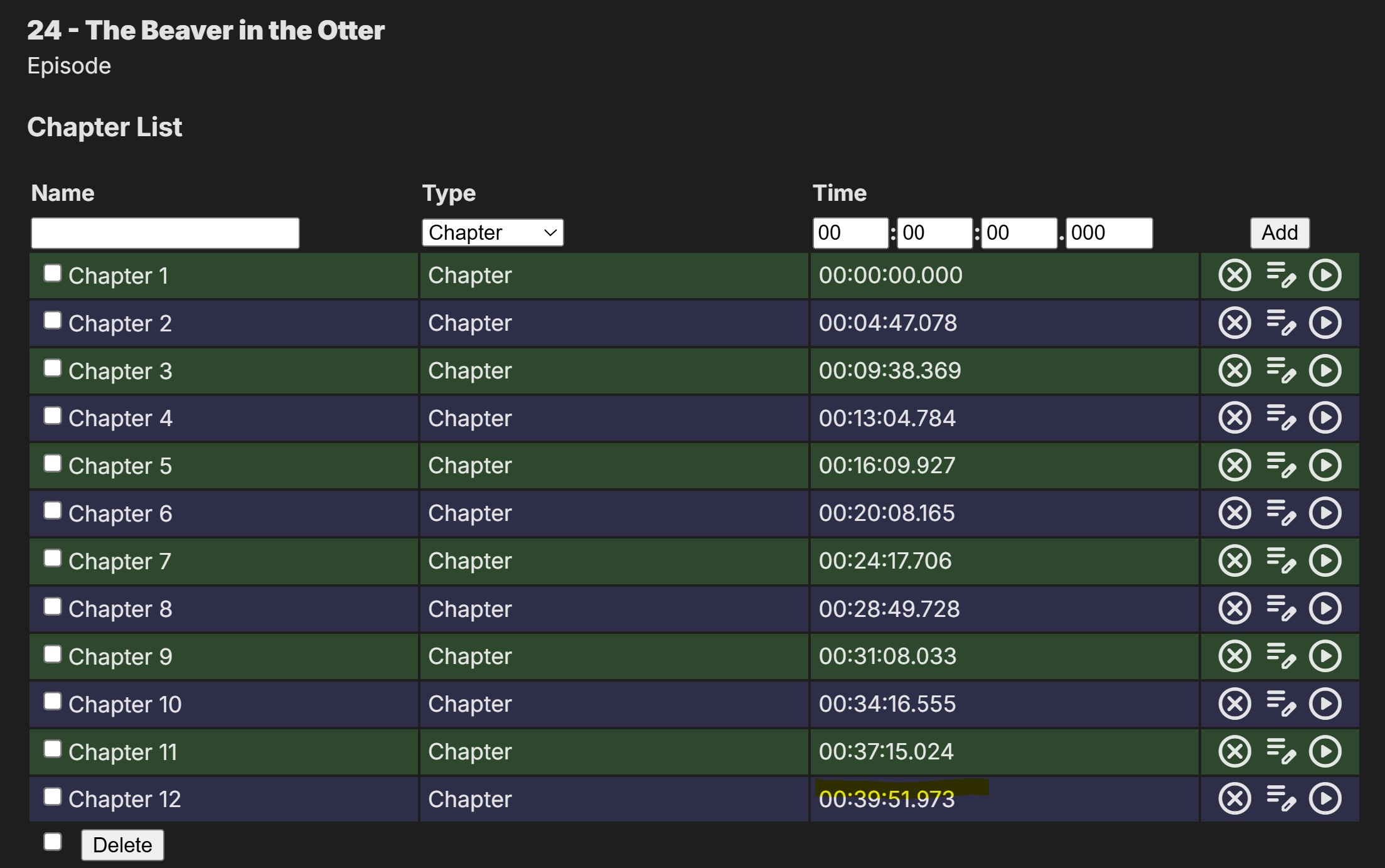Viewport: 1385px width, 868px height.
Task: Click the delete X icon for Chapter 12
Action: pos(1234,799)
